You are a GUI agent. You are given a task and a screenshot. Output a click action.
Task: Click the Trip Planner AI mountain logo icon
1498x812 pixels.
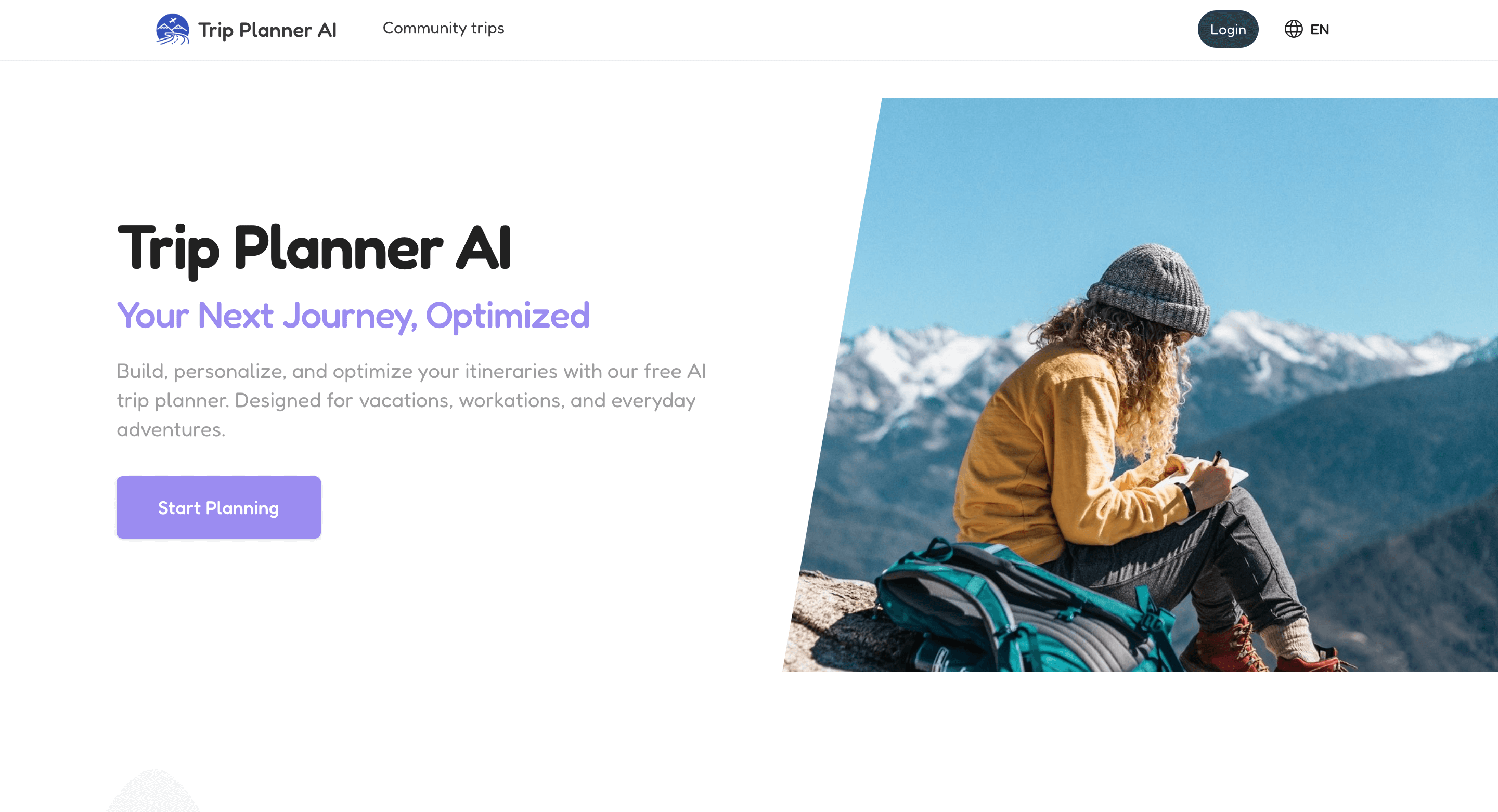pyautogui.click(x=173, y=29)
